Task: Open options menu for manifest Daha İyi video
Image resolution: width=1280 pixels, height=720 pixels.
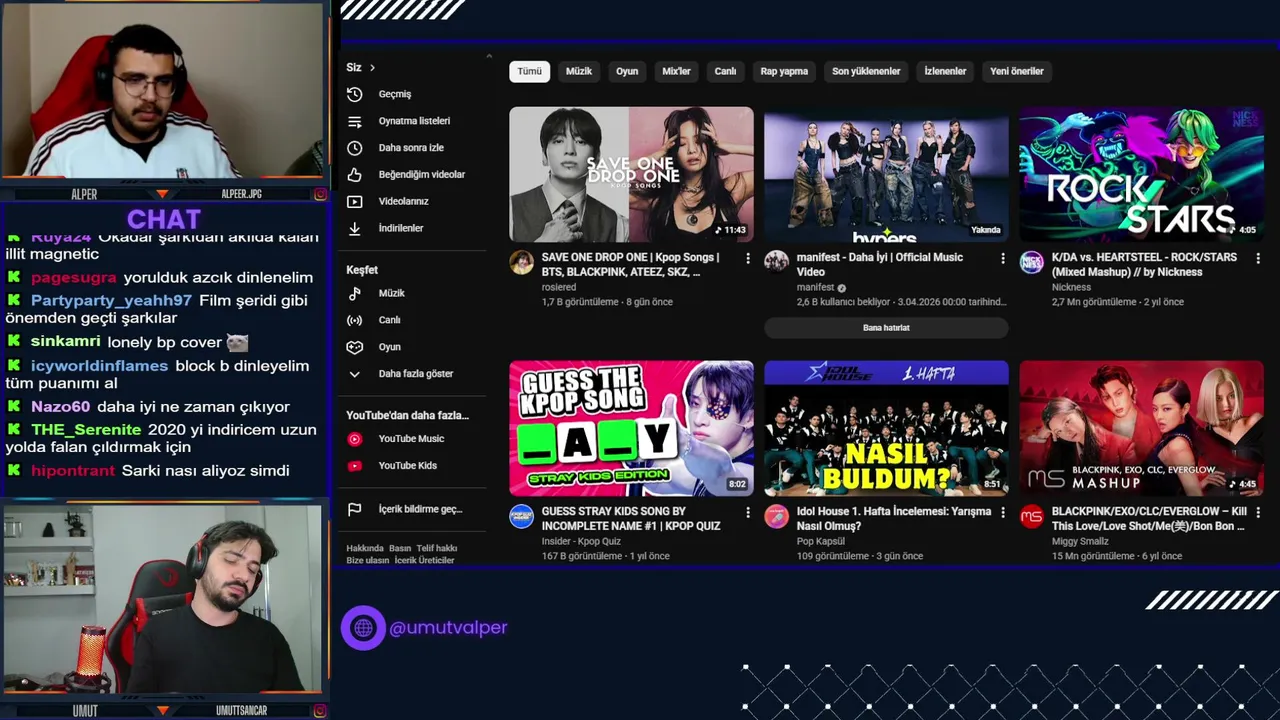Action: click(x=1002, y=258)
